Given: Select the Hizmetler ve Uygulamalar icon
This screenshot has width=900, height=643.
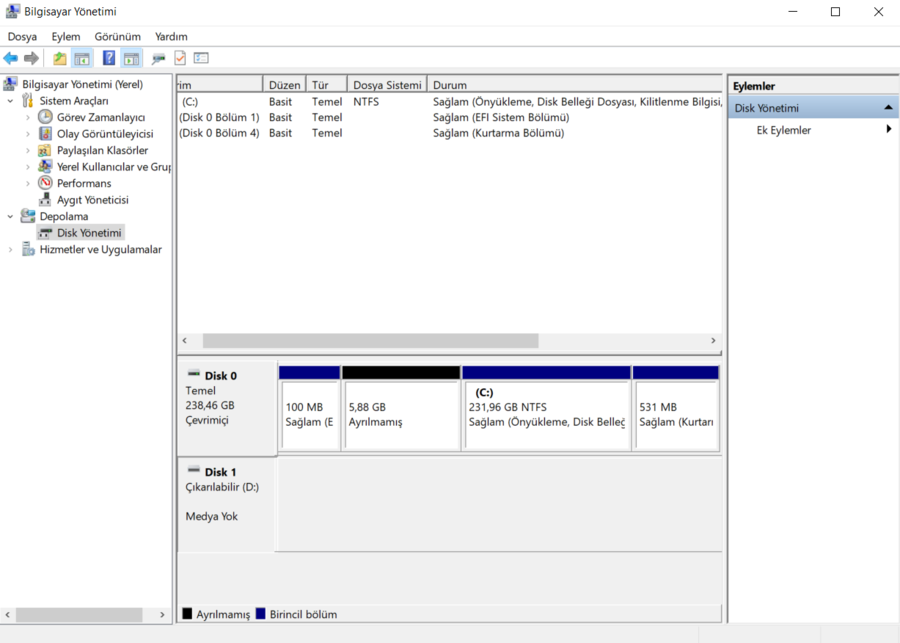Looking at the screenshot, I should 28,249.
